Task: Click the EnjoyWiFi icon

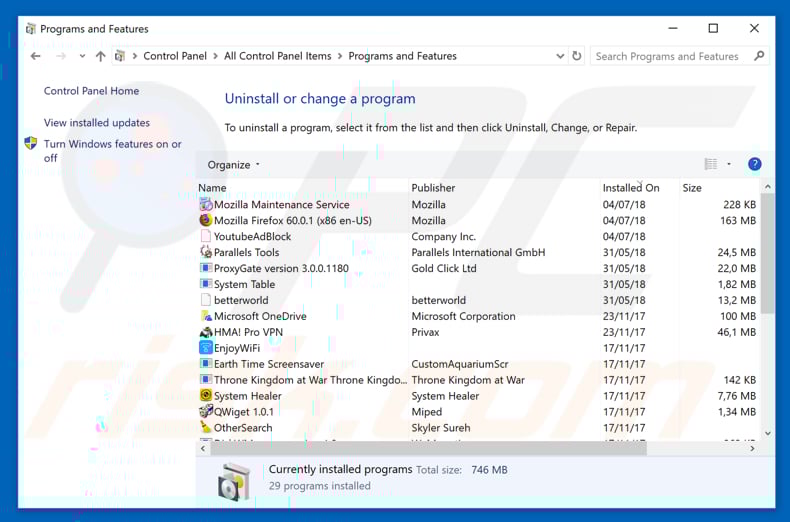Action: point(206,348)
